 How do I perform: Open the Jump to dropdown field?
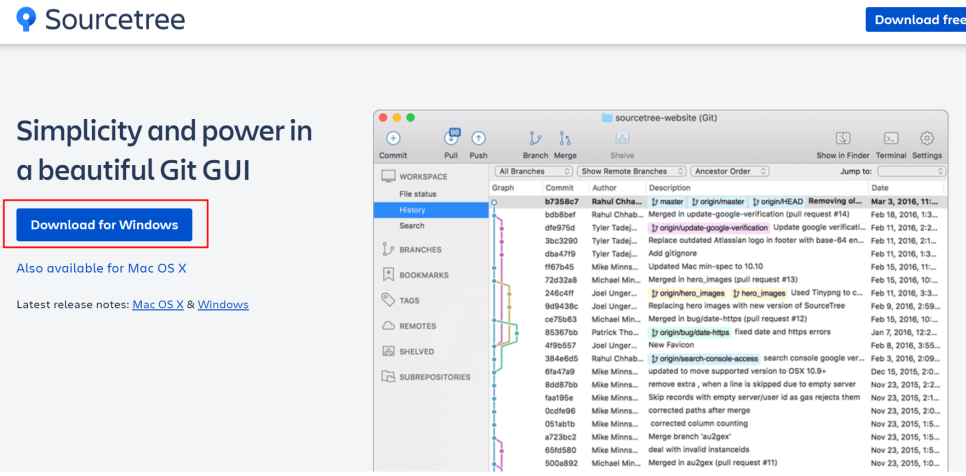coord(911,171)
